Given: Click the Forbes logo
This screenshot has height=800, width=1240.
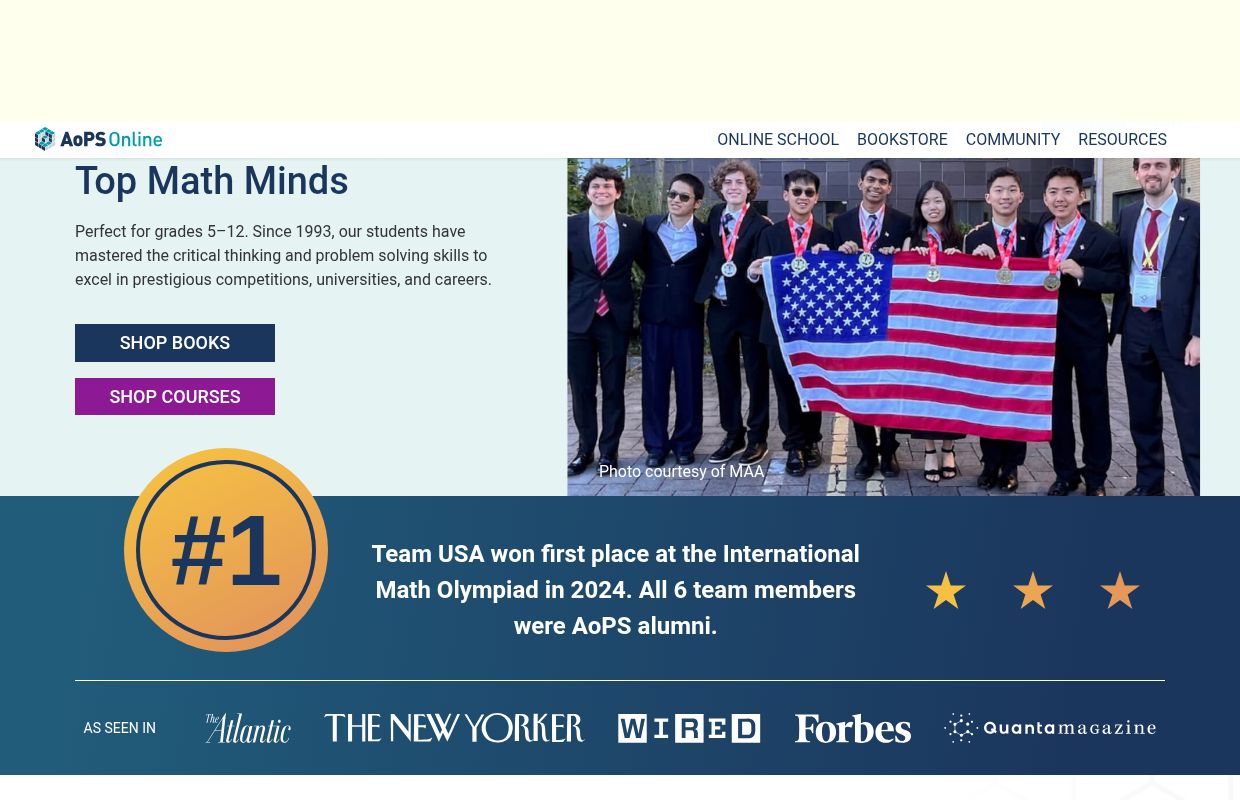Looking at the screenshot, I should (x=852, y=728).
